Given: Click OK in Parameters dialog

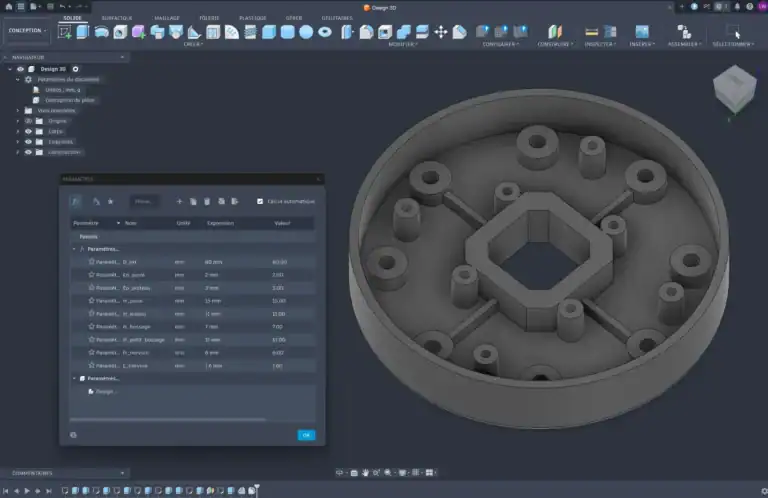Looking at the screenshot, I should click(306, 435).
